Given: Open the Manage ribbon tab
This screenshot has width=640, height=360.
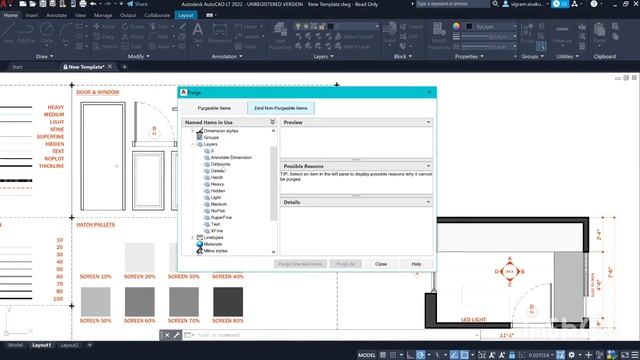Looking at the screenshot, I should [103, 15].
